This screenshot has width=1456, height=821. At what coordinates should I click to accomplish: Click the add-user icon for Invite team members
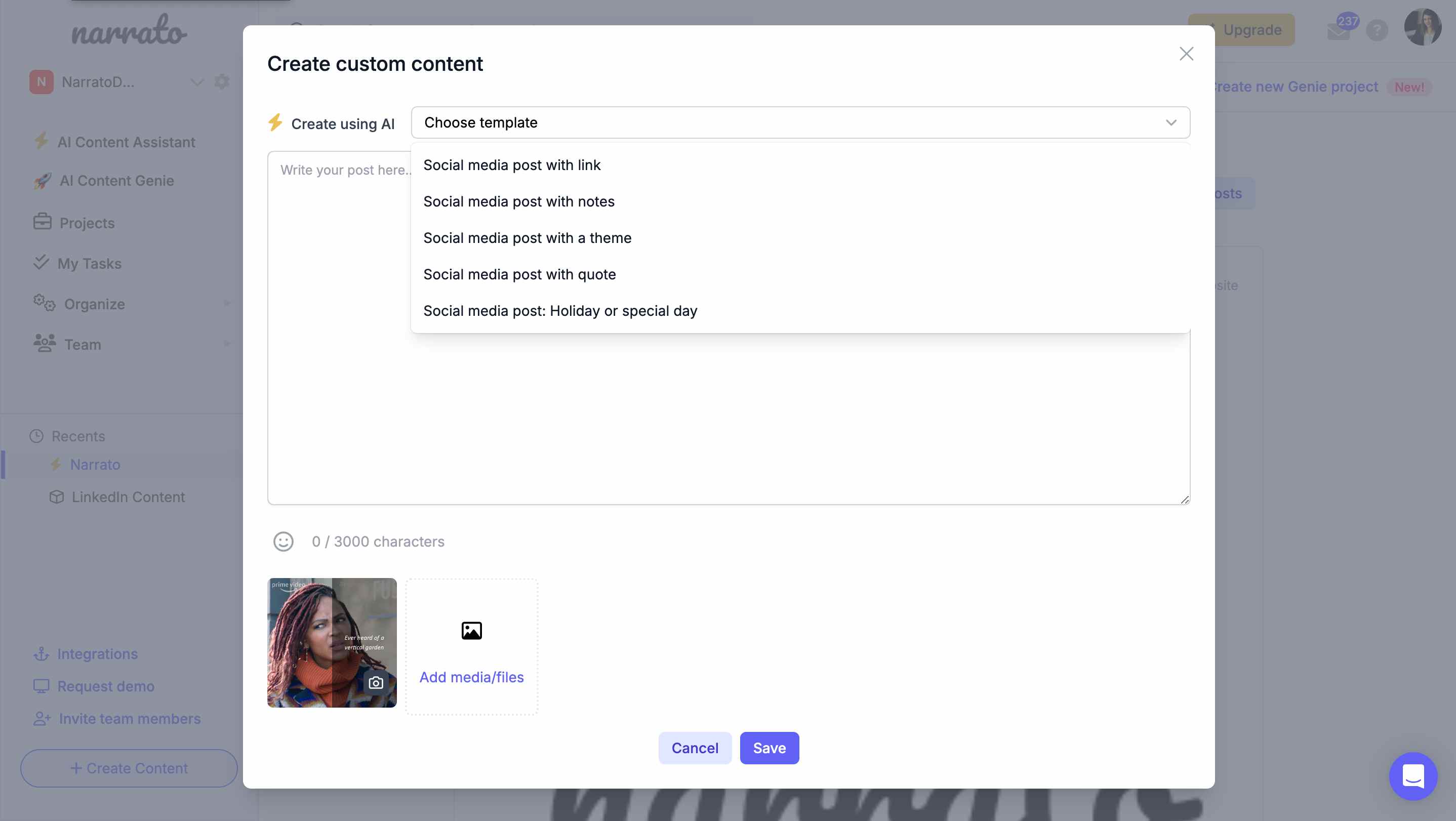click(x=42, y=719)
